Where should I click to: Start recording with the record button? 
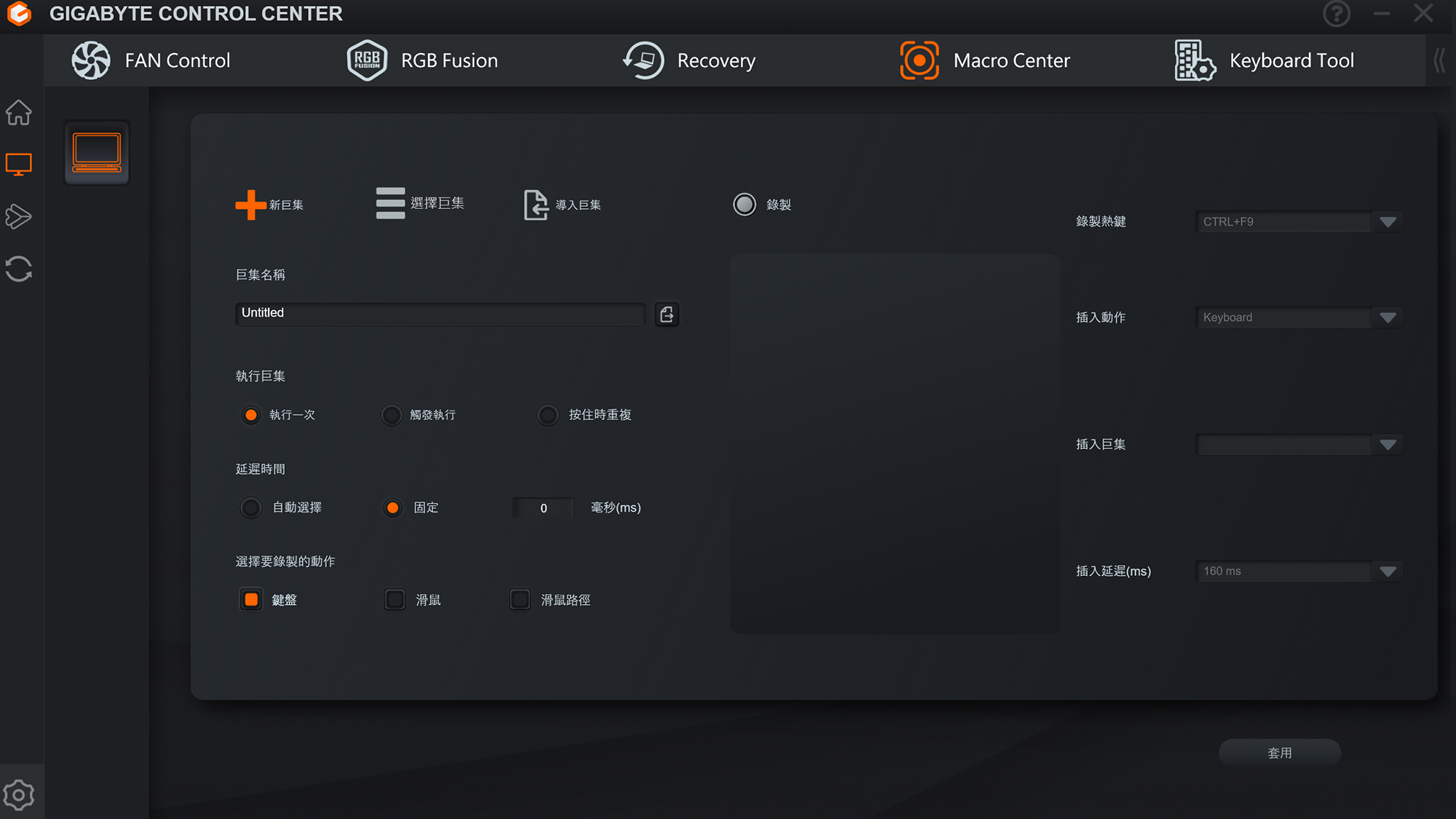[x=744, y=205]
